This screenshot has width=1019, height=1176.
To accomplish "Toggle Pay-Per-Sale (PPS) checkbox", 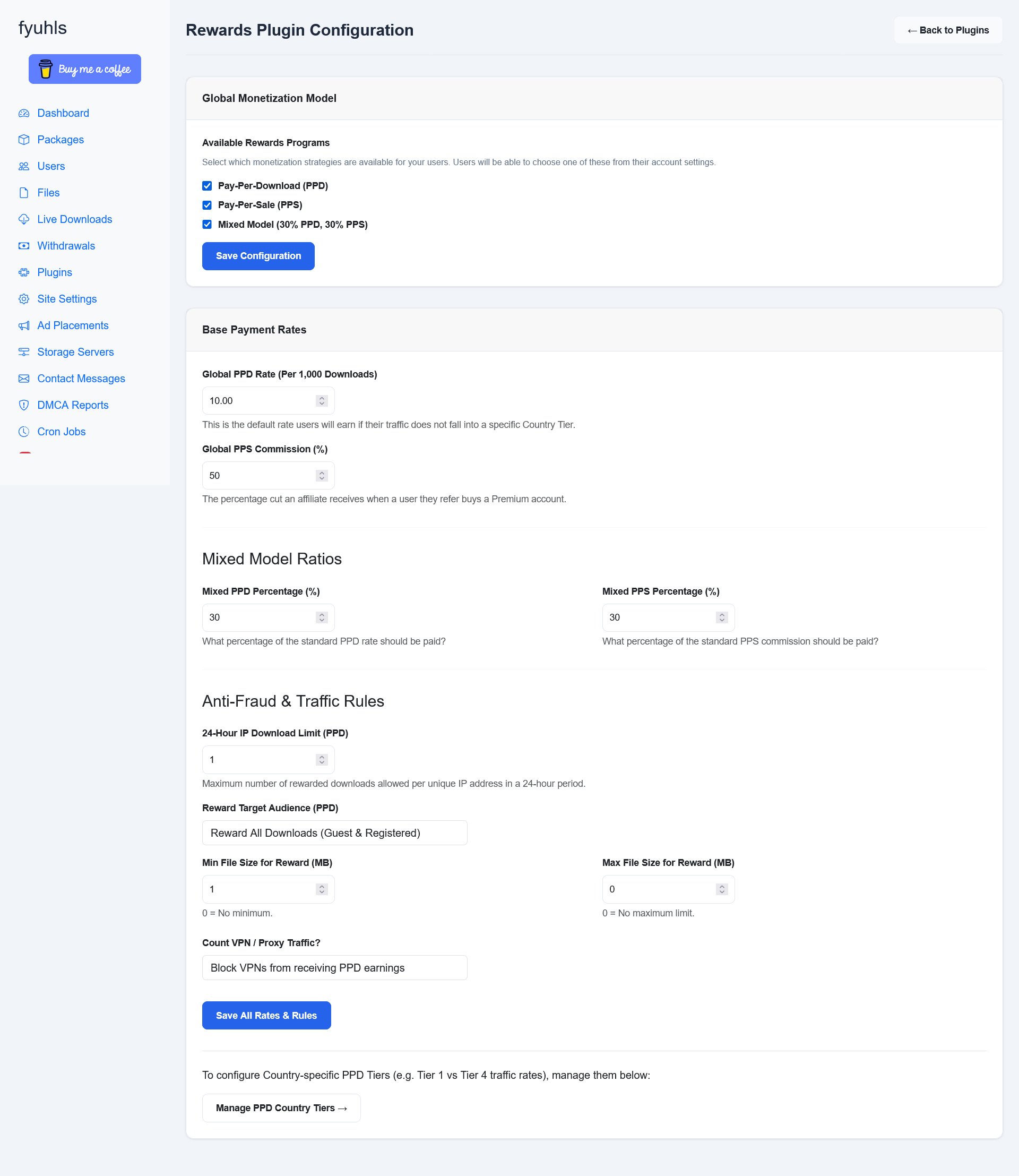I will [x=207, y=205].
